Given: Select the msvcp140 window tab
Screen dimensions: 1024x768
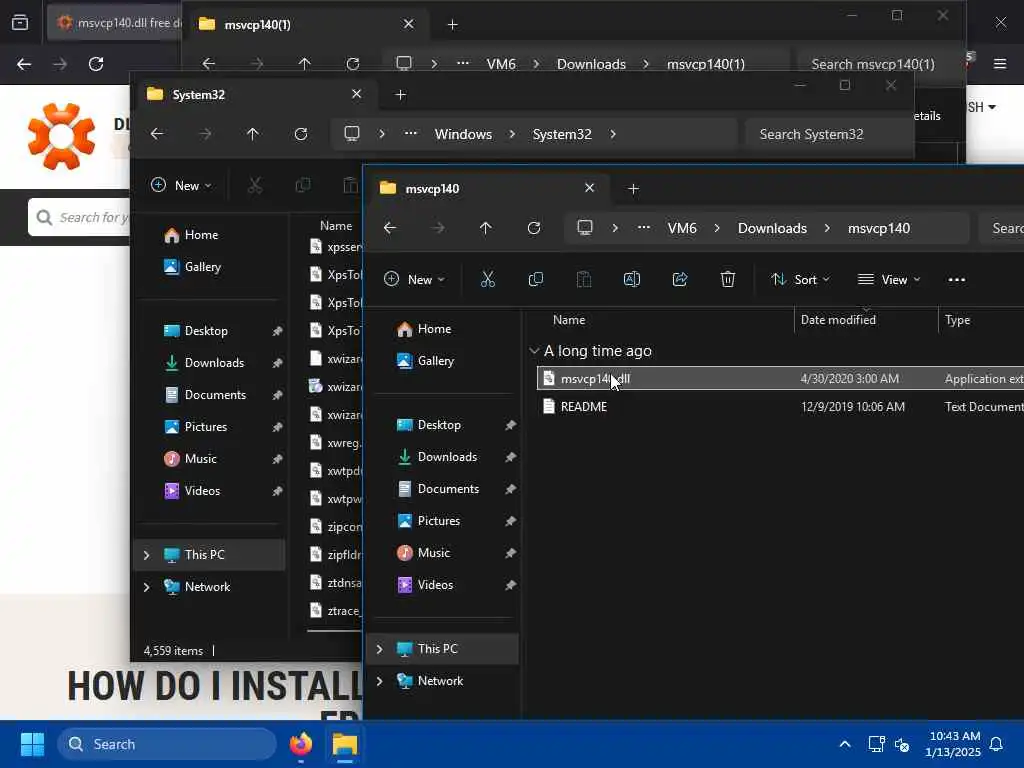Looking at the screenshot, I should pos(488,189).
